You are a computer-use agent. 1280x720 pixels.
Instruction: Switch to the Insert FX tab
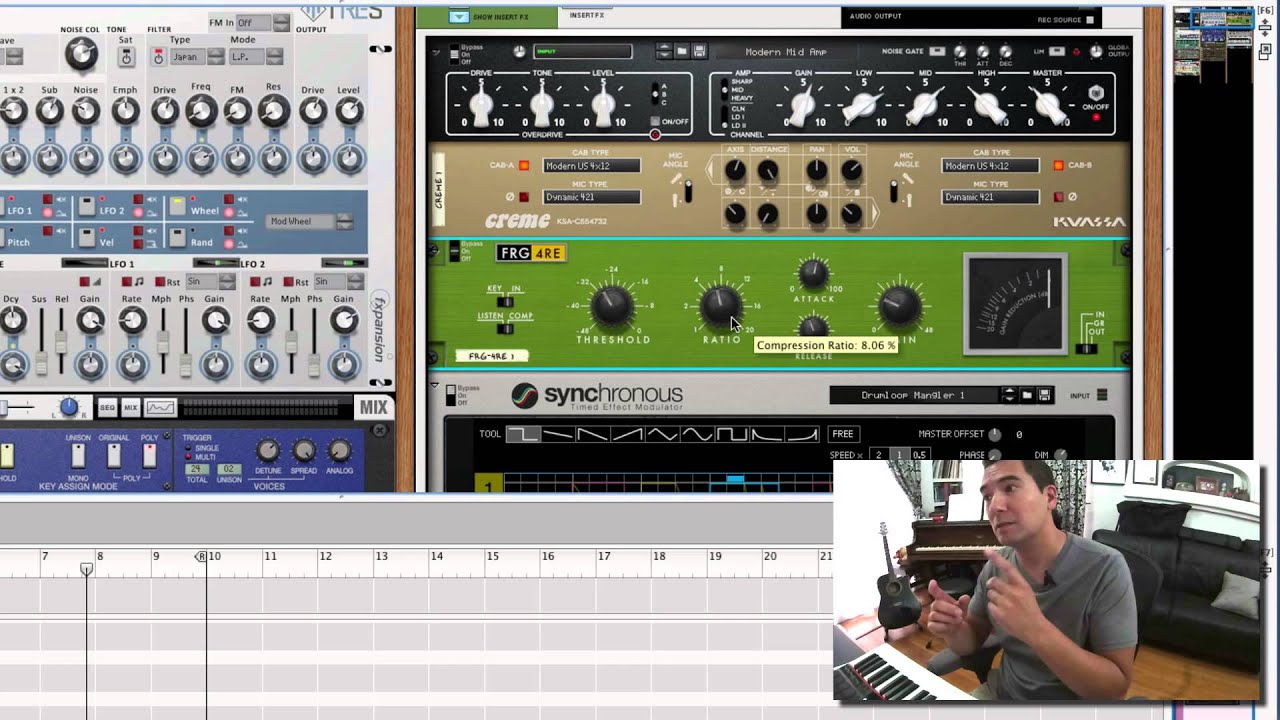(587, 15)
